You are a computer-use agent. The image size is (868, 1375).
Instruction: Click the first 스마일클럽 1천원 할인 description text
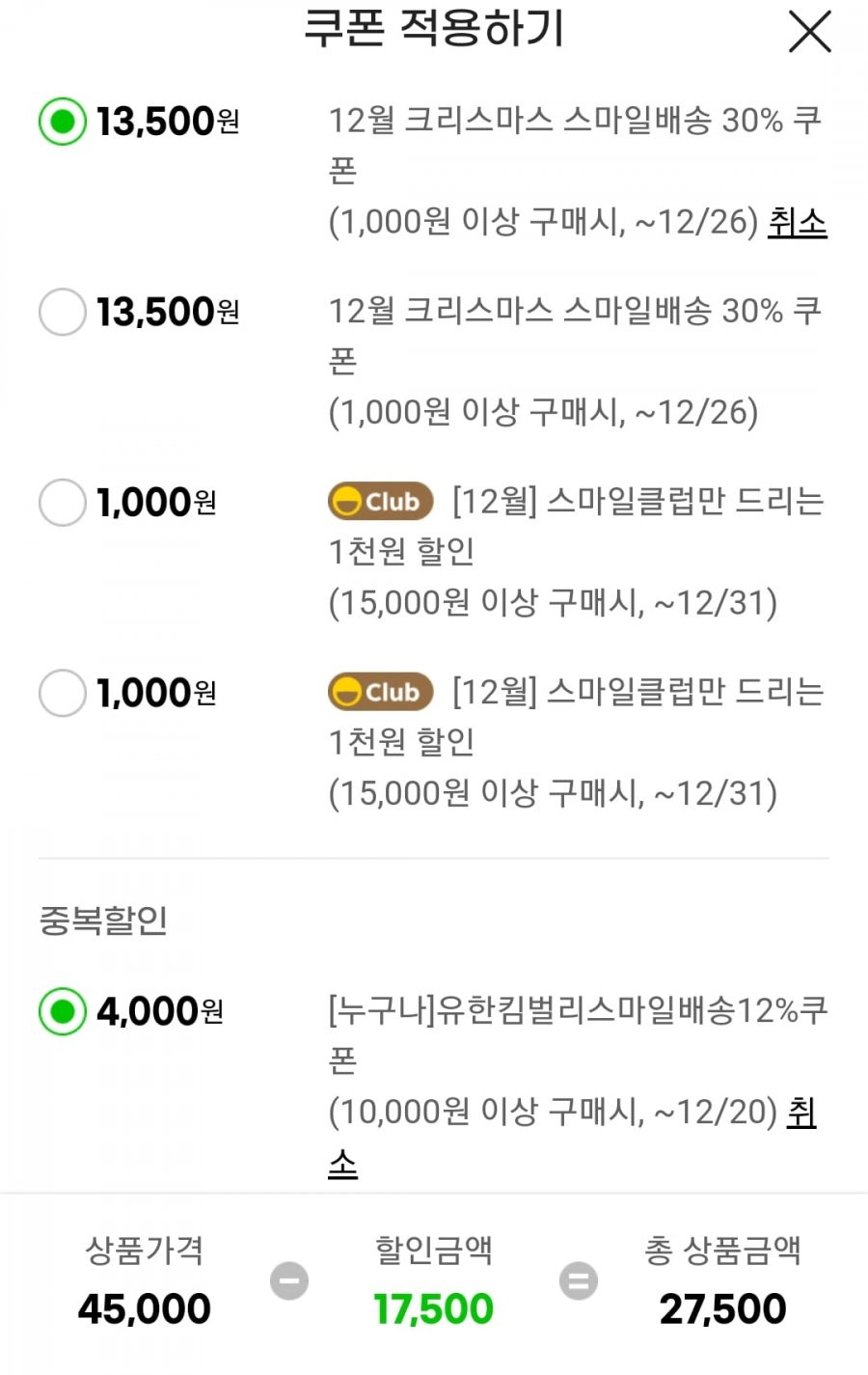[576, 552]
